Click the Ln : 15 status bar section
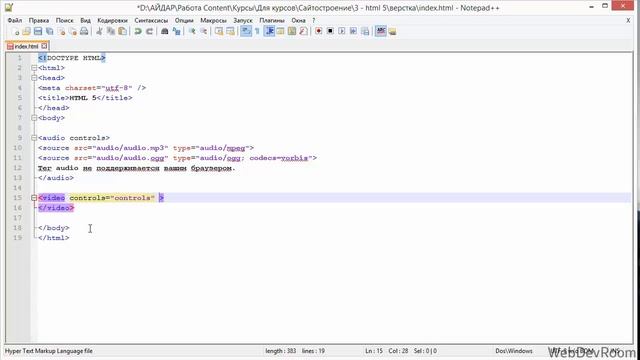The width and height of the screenshot is (640, 360). [374, 351]
